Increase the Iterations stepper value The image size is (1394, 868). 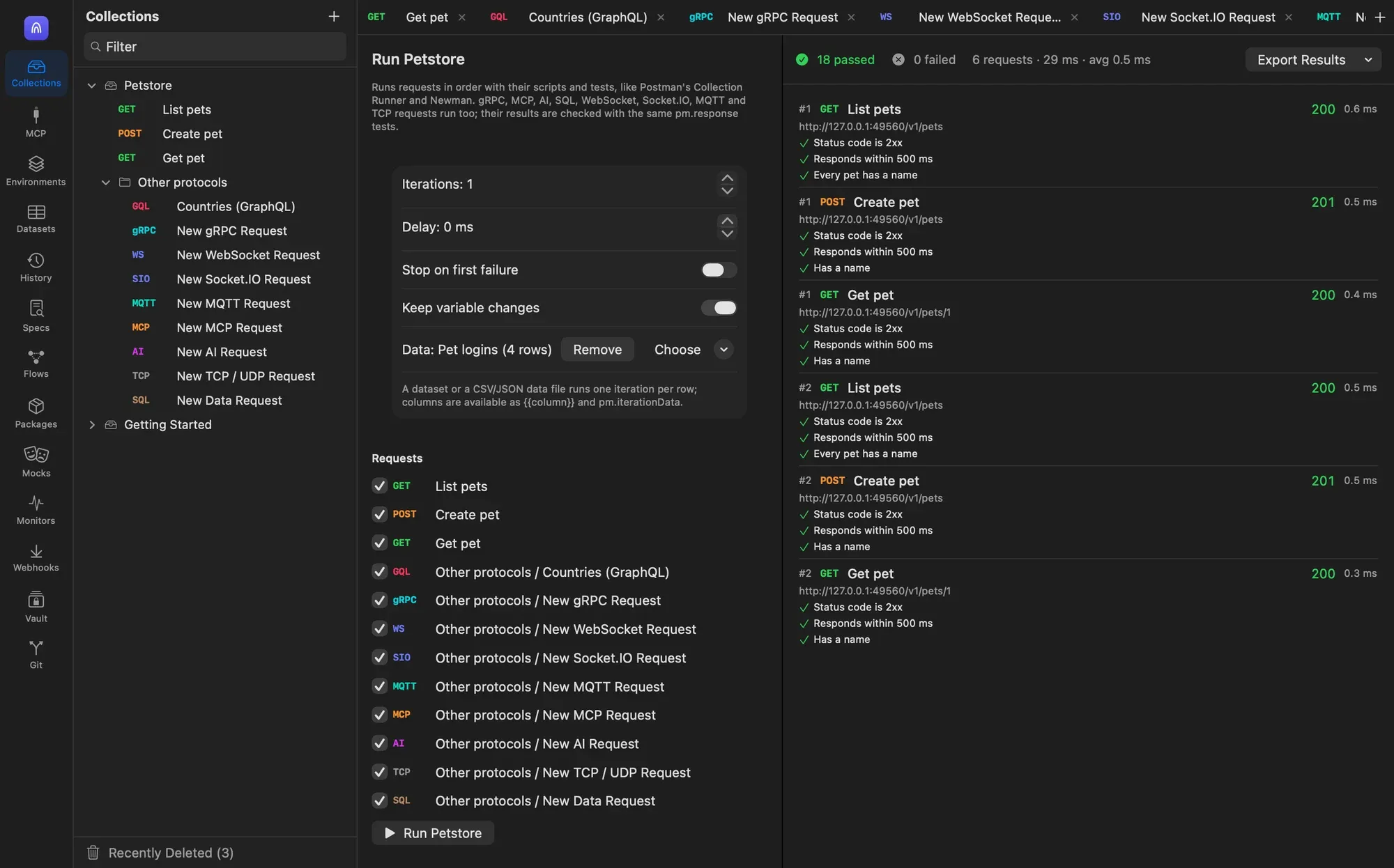[x=727, y=178]
